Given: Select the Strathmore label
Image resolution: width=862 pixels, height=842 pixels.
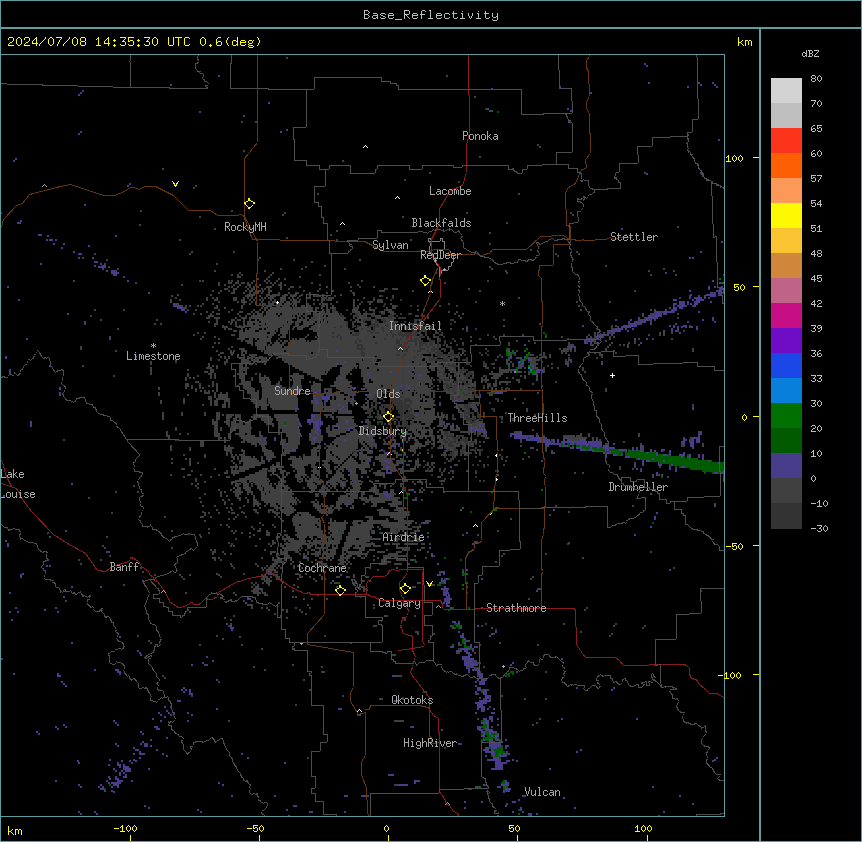Looking at the screenshot, I should point(516,608).
